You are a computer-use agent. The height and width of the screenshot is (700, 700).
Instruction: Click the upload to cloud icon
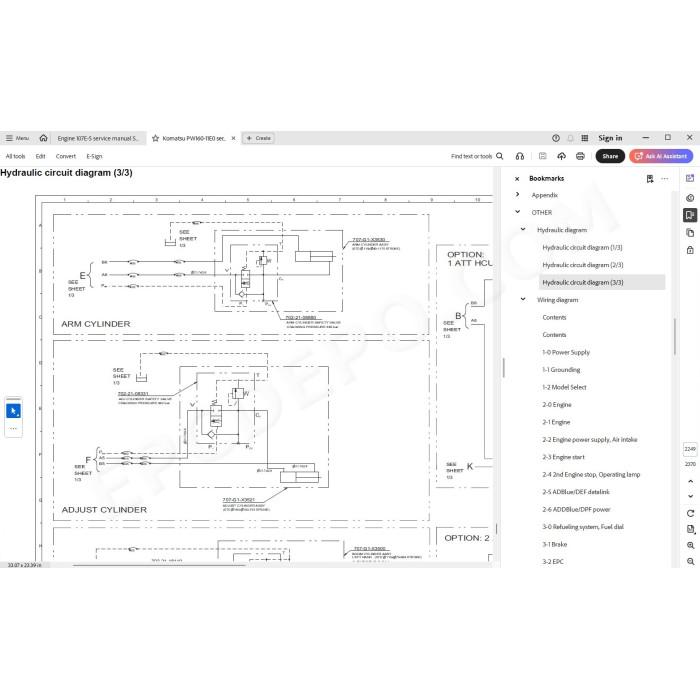point(561,156)
